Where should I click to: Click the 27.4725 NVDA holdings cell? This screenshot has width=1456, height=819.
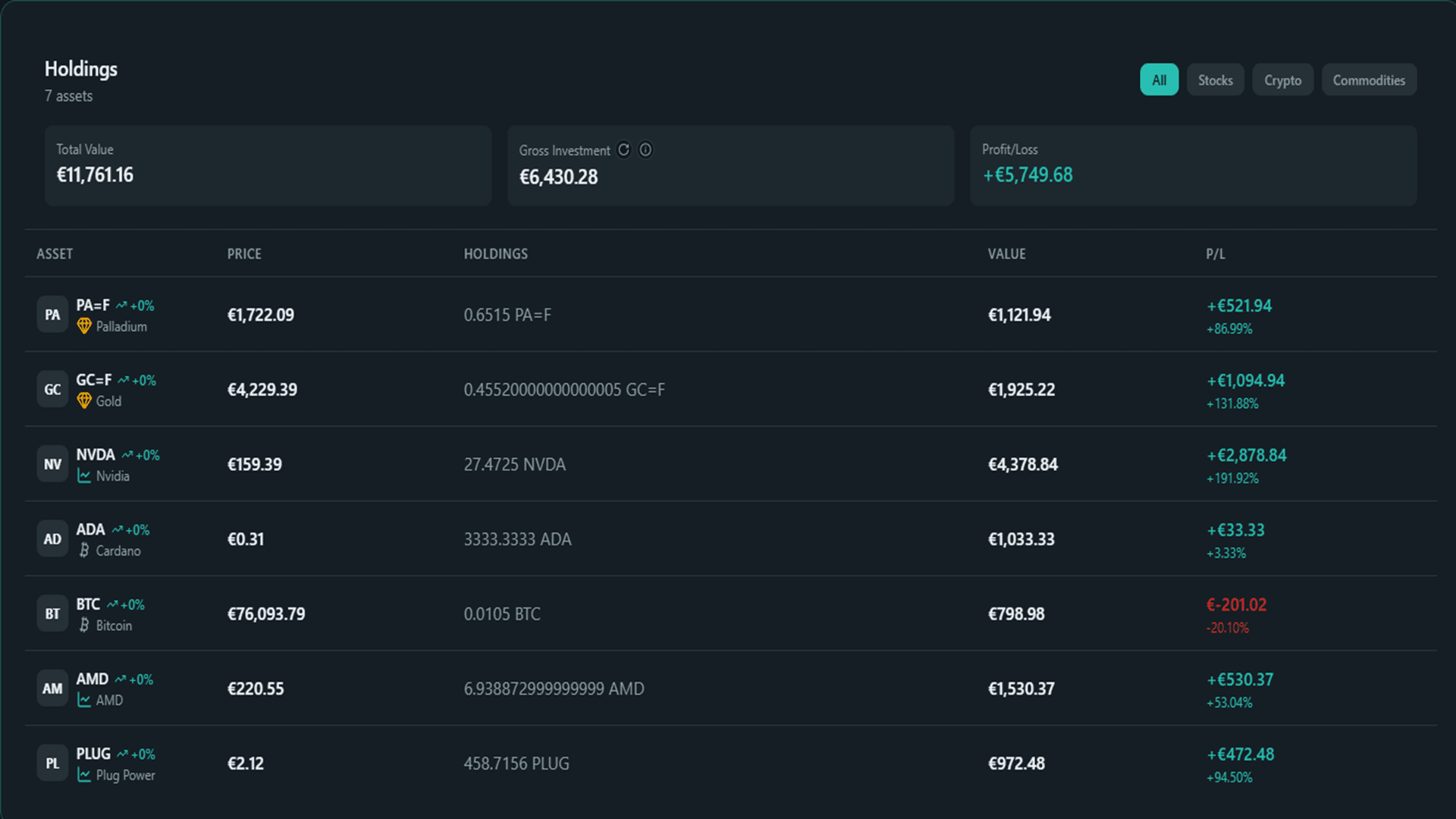[514, 464]
